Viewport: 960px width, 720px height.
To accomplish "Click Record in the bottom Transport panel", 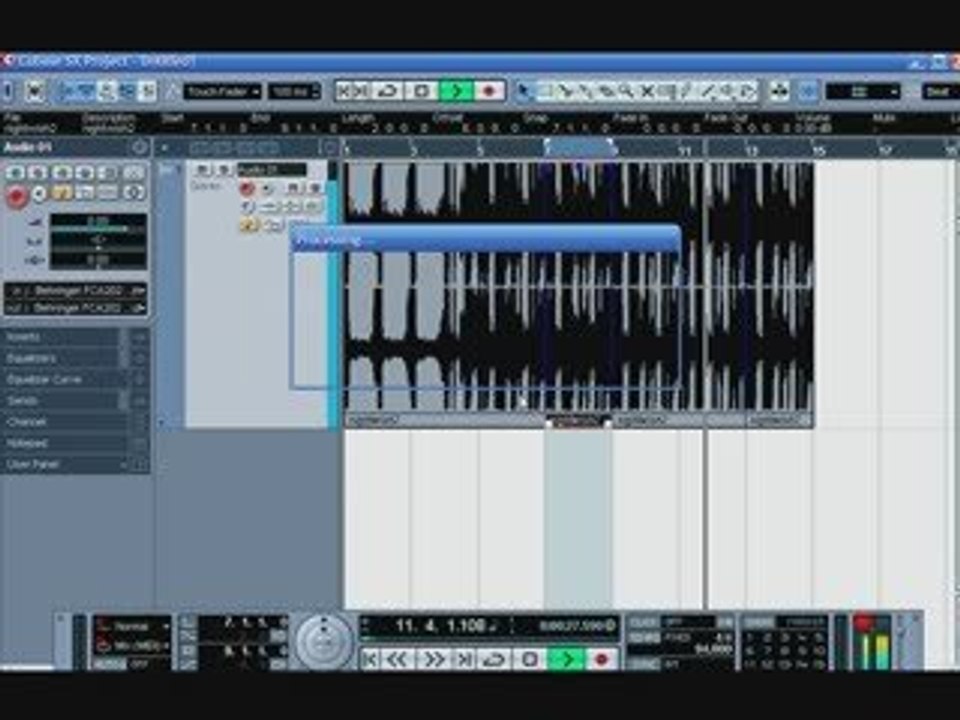I will tap(601, 659).
